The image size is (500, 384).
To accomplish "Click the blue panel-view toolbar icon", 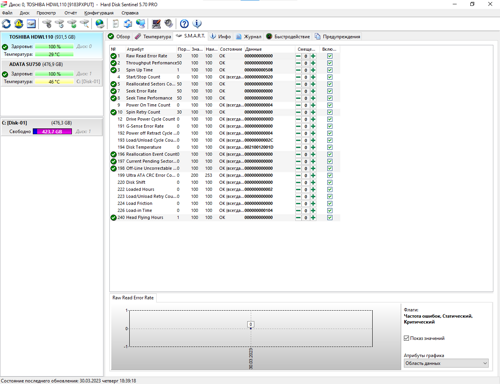I will tap(31, 24).
